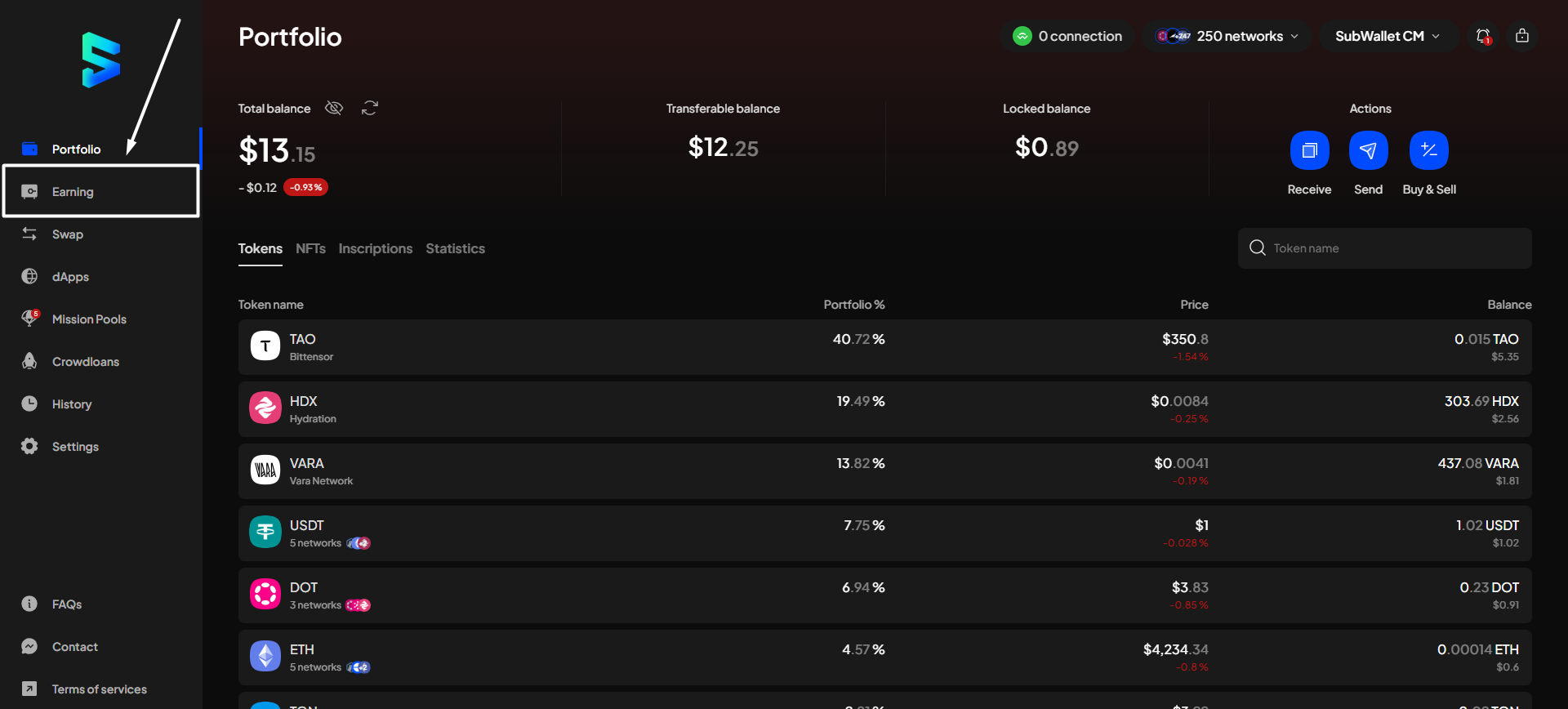Viewport: 1568px width, 709px height.
Task: Hide the total balance with eye icon
Action: pos(334,108)
